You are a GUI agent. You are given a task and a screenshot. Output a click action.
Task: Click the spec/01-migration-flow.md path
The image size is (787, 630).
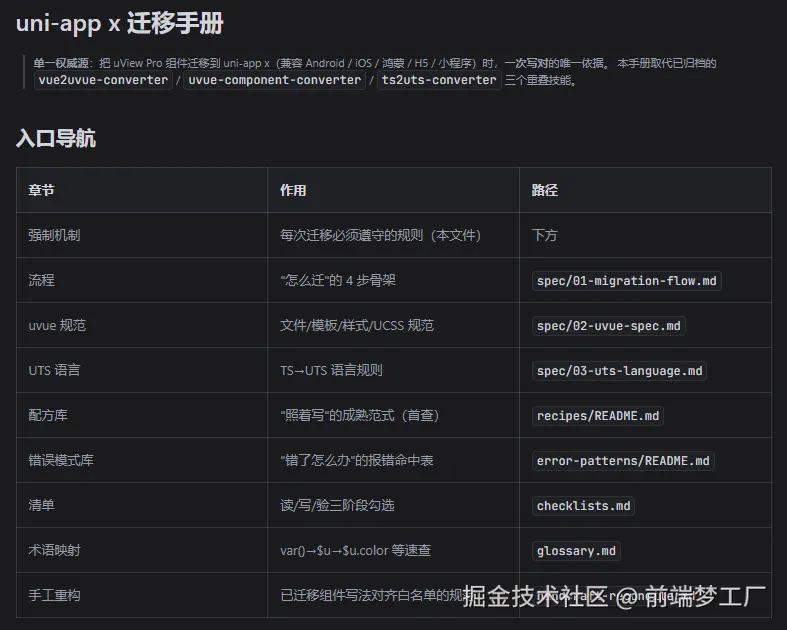click(626, 281)
